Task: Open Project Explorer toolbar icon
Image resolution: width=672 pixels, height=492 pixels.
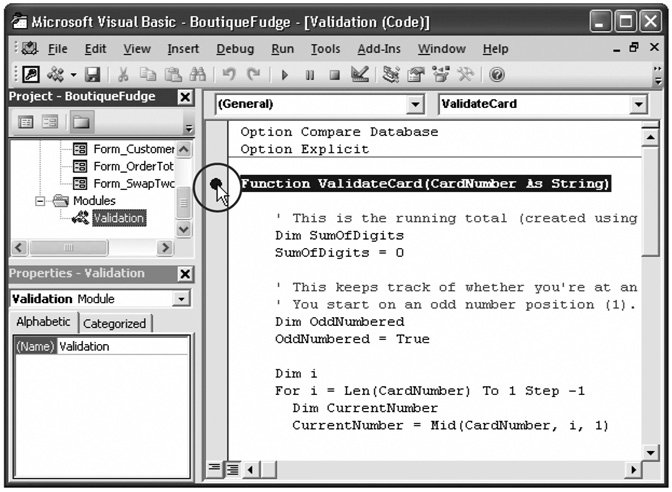Action: [390, 75]
